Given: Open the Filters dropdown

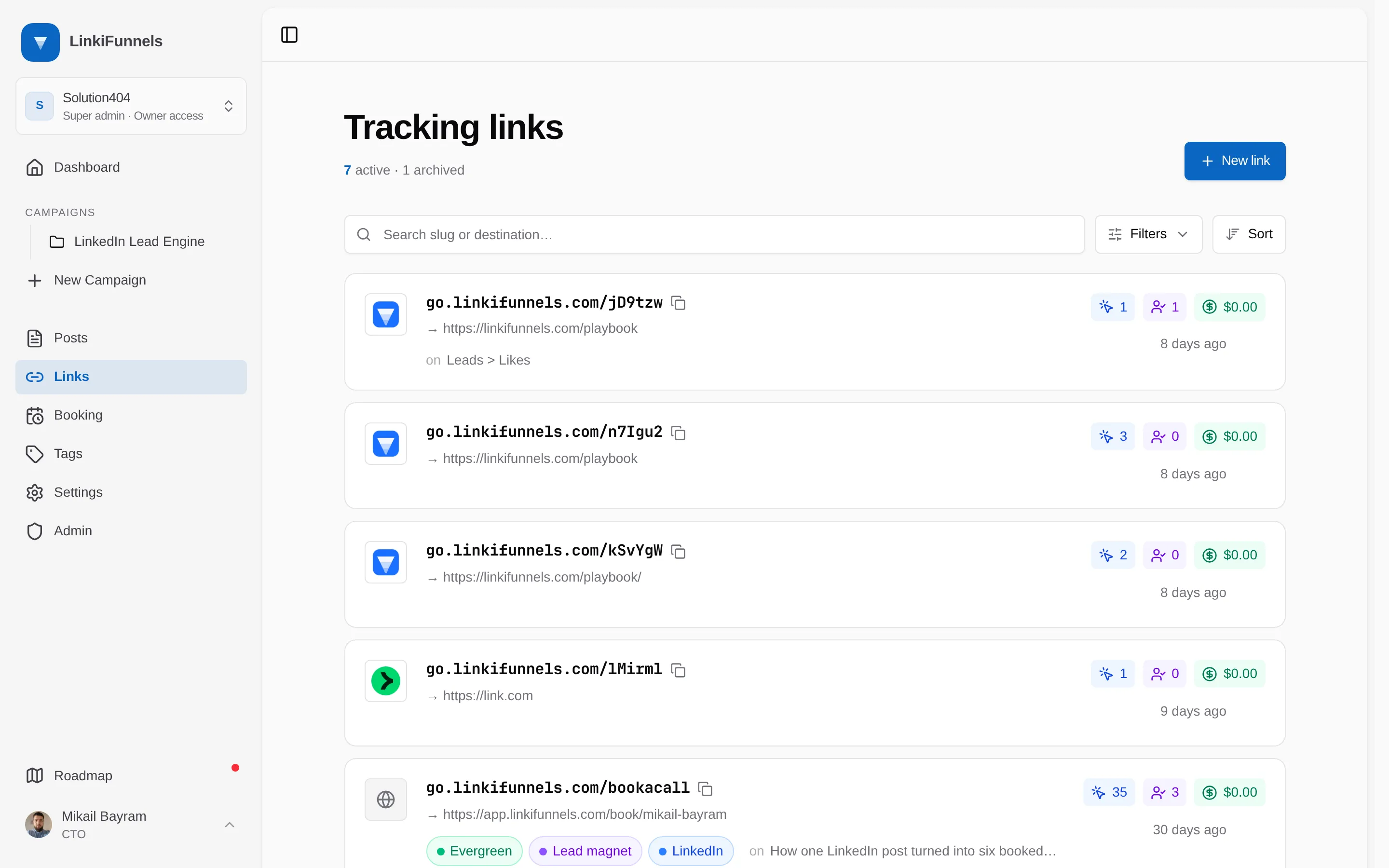Looking at the screenshot, I should coord(1148,234).
